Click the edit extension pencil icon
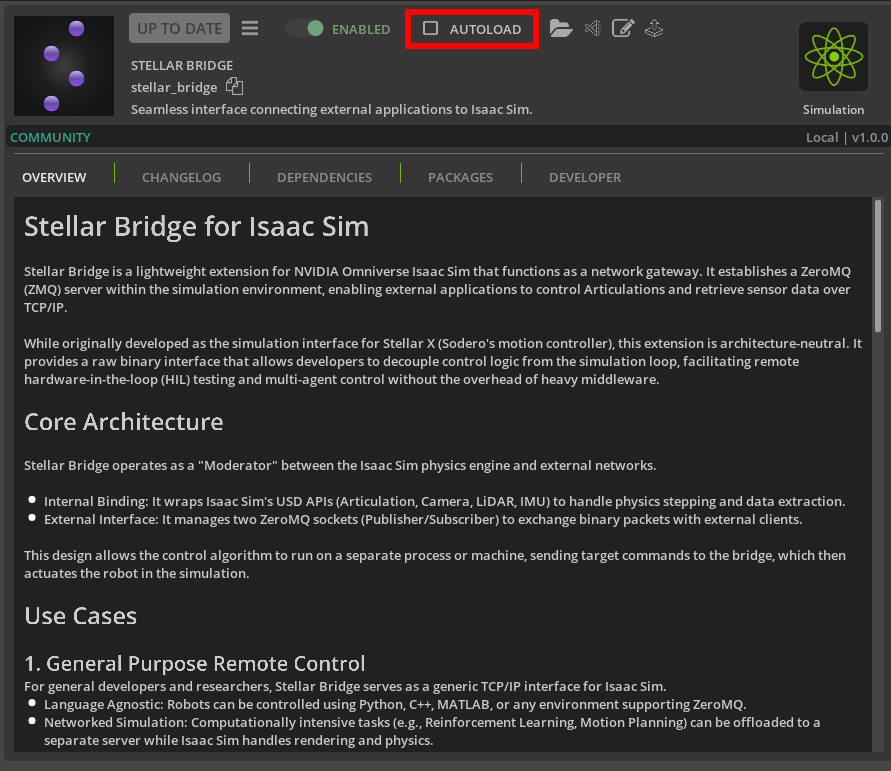Image resolution: width=891 pixels, height=771 pixels. [622, 28]
